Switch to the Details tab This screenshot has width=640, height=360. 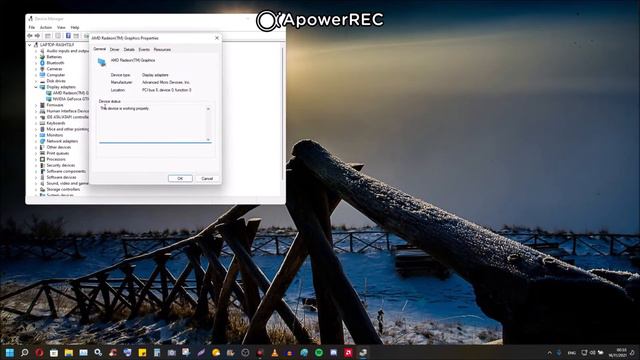[129, 49]
